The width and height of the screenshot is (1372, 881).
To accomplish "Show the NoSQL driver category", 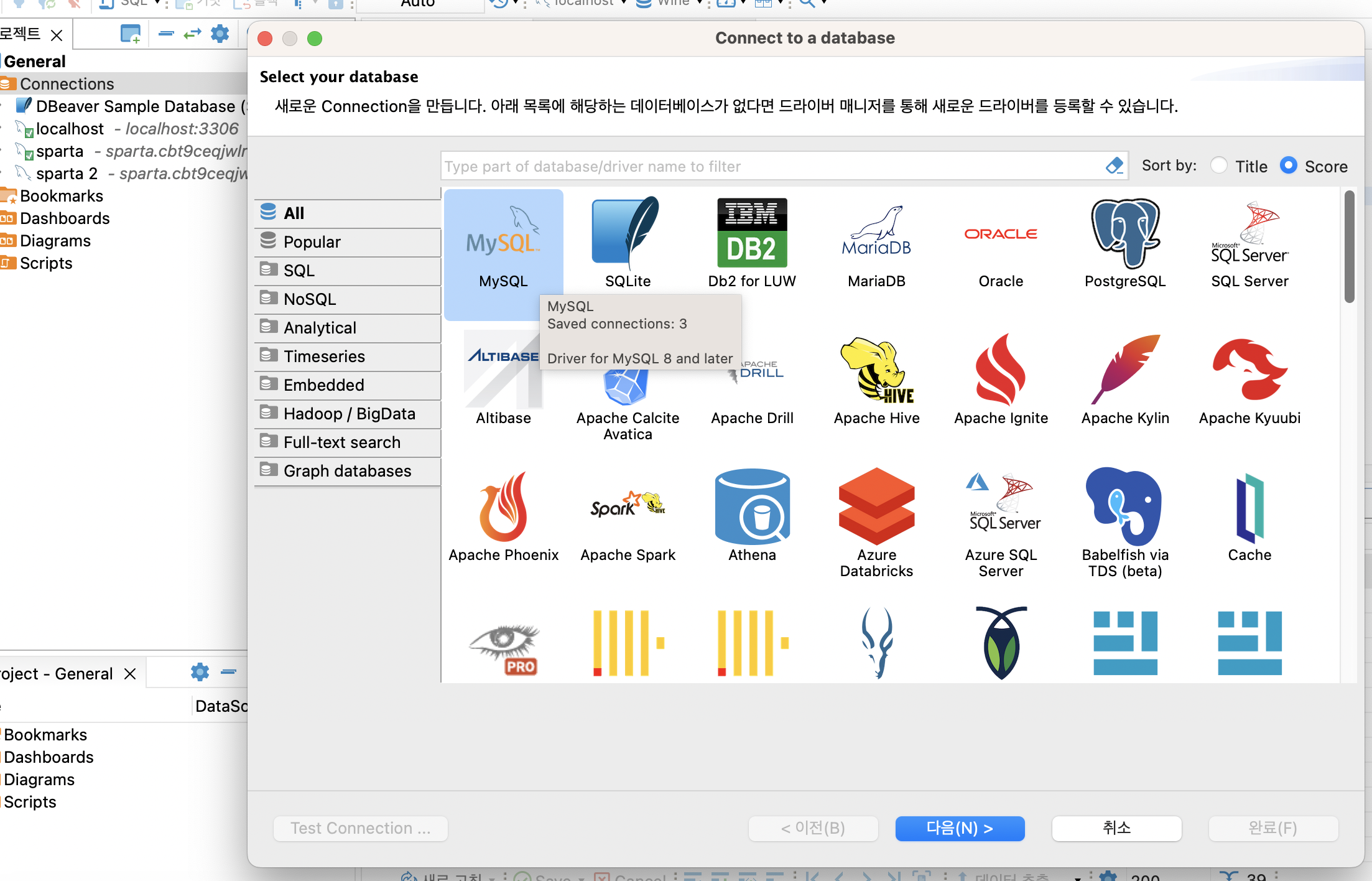I will [x=310, y=299].
